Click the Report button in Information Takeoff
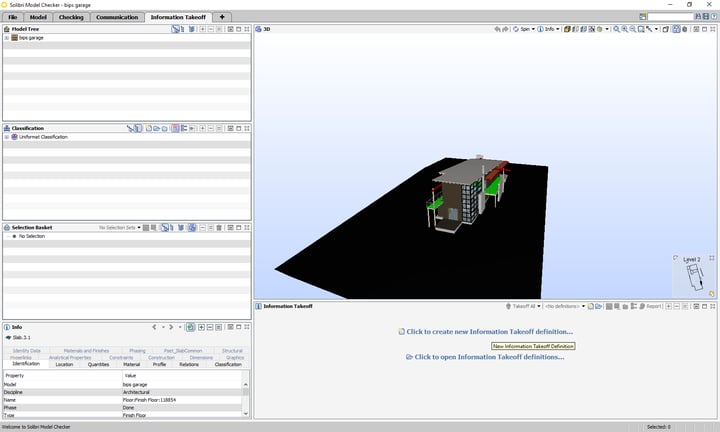 [650, 306]
